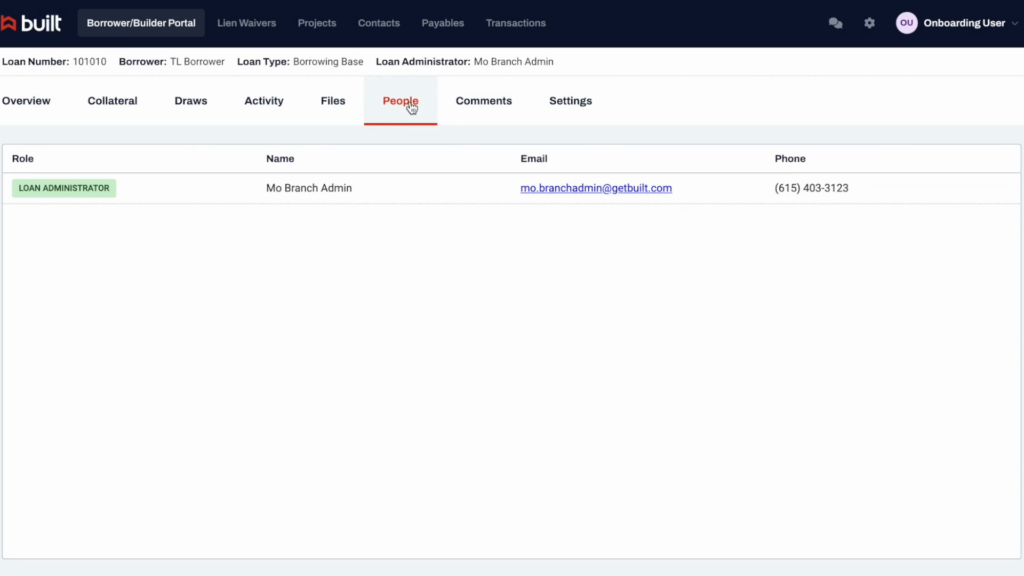1024x576 pixels.
Task: Select the Borrower/Builder Portal navigation item
Action: tap(140, 22)
